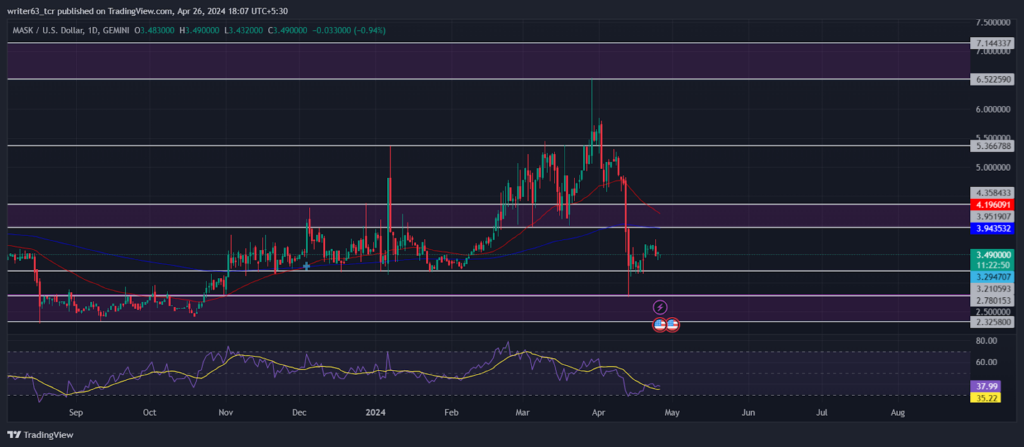Click the right US flag economic event icon

pos(673,324)
